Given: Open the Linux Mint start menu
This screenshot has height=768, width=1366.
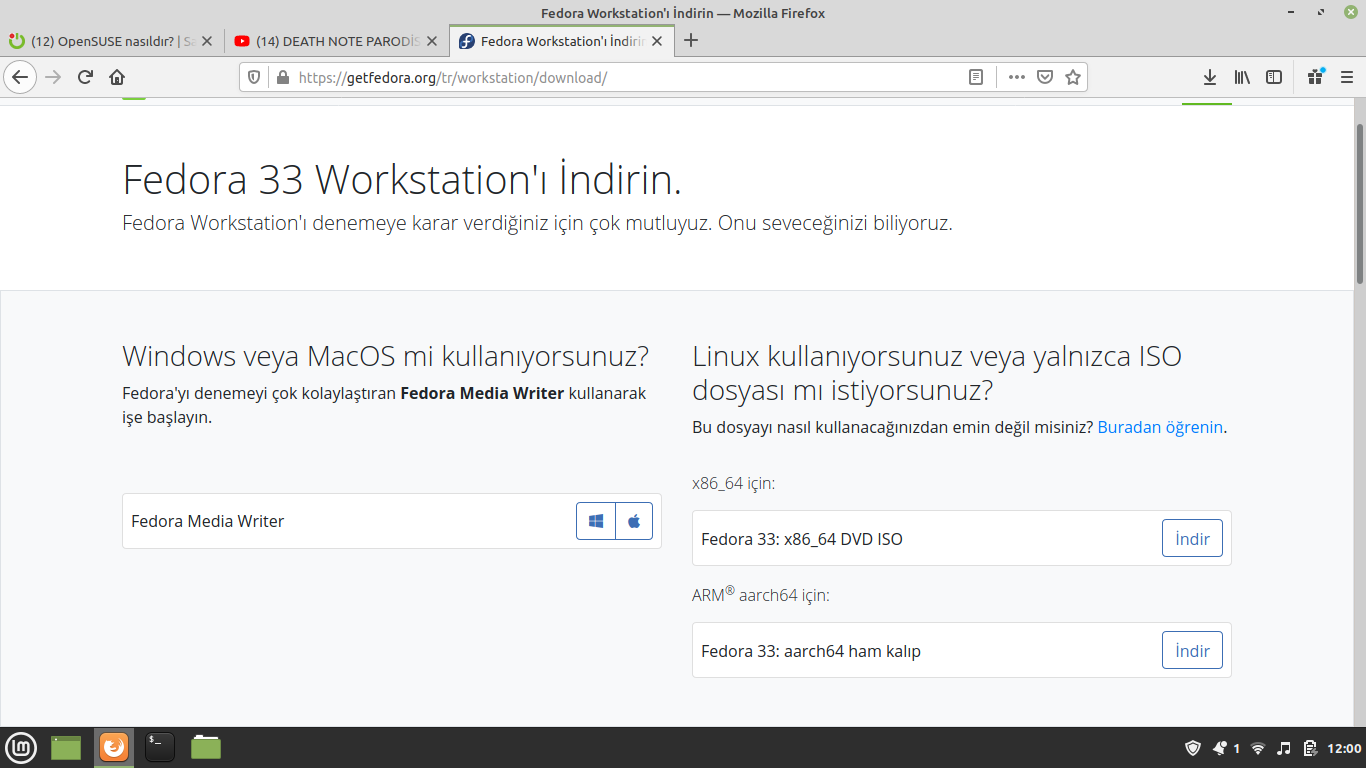Looking at the screenshot, I should coord(21,747).
